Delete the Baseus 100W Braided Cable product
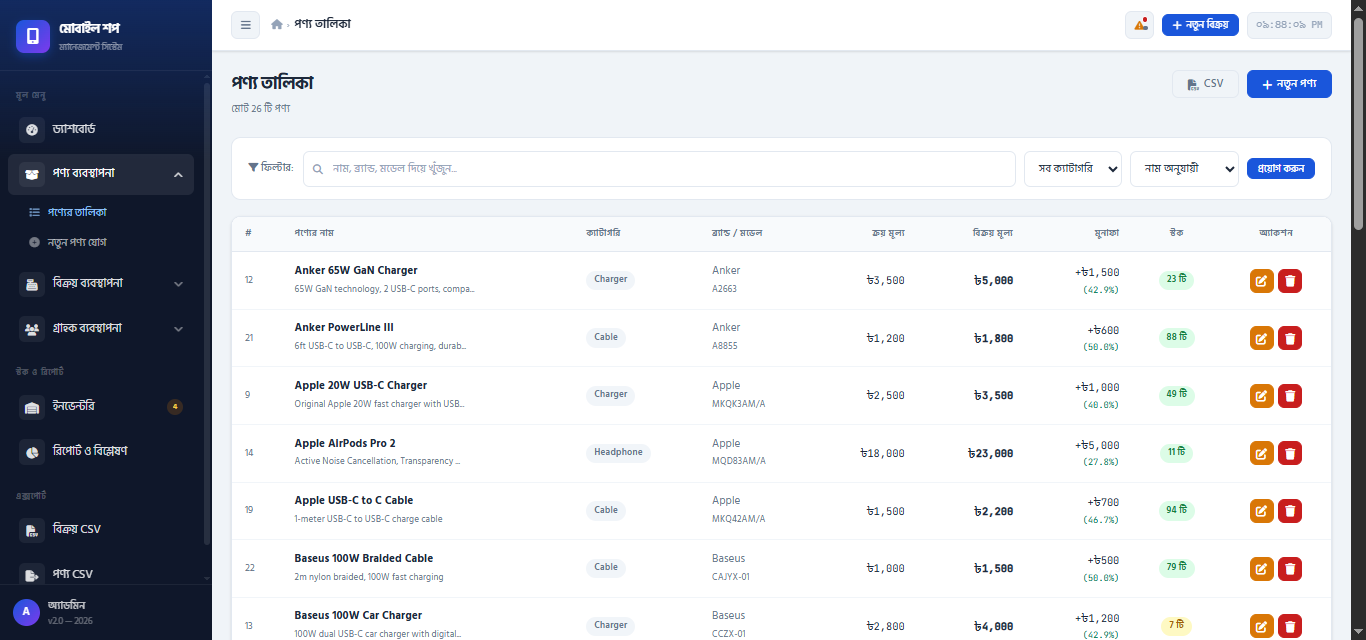 click(1290, 568)
